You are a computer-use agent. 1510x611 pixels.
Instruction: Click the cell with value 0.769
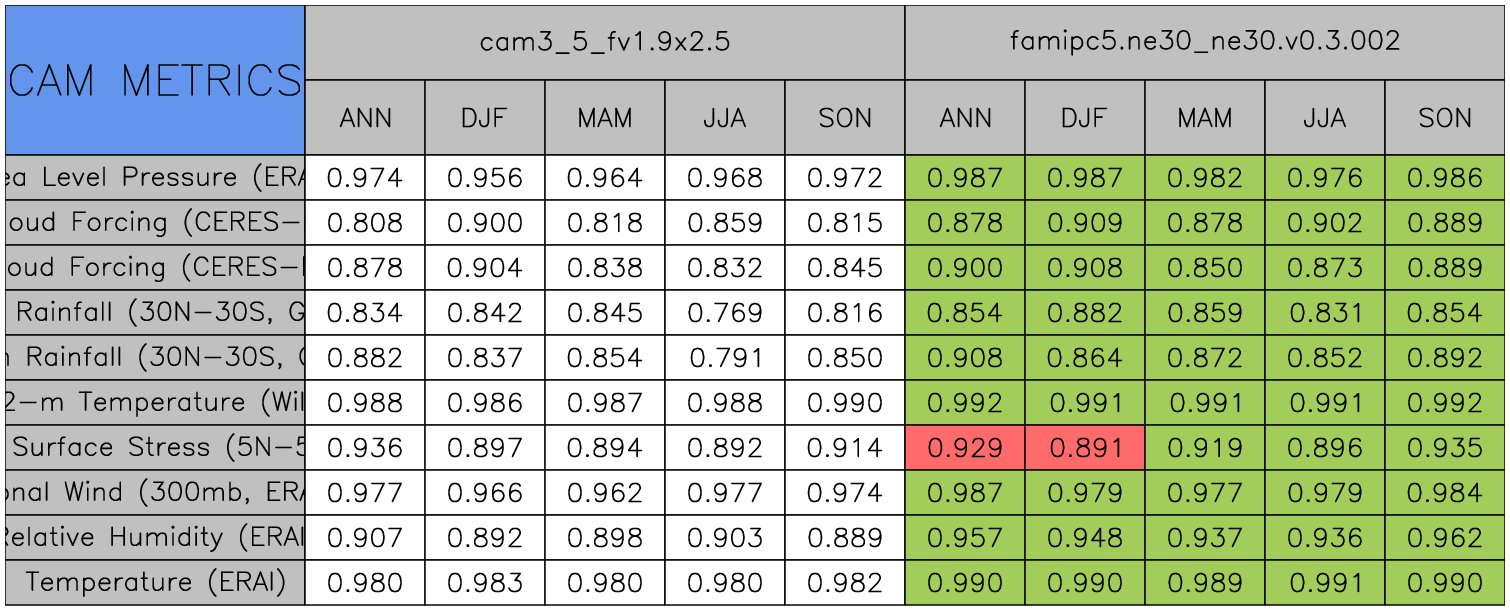[x=725, y=313]
